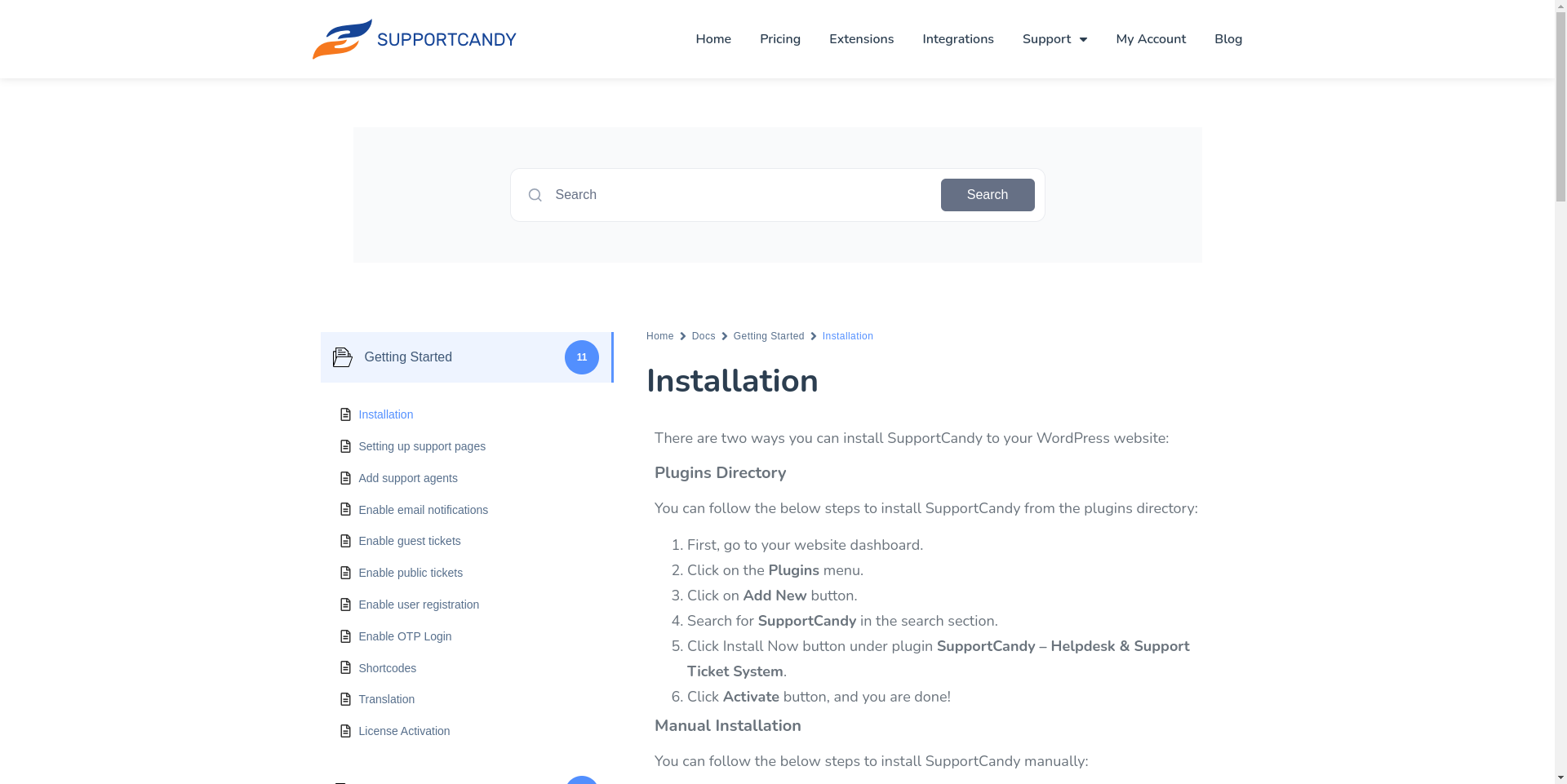Image resolution: width=1567 pixels, height=784 pixels.
Task: Click document icon beside License Activation
Action: [x=345, y=731]
